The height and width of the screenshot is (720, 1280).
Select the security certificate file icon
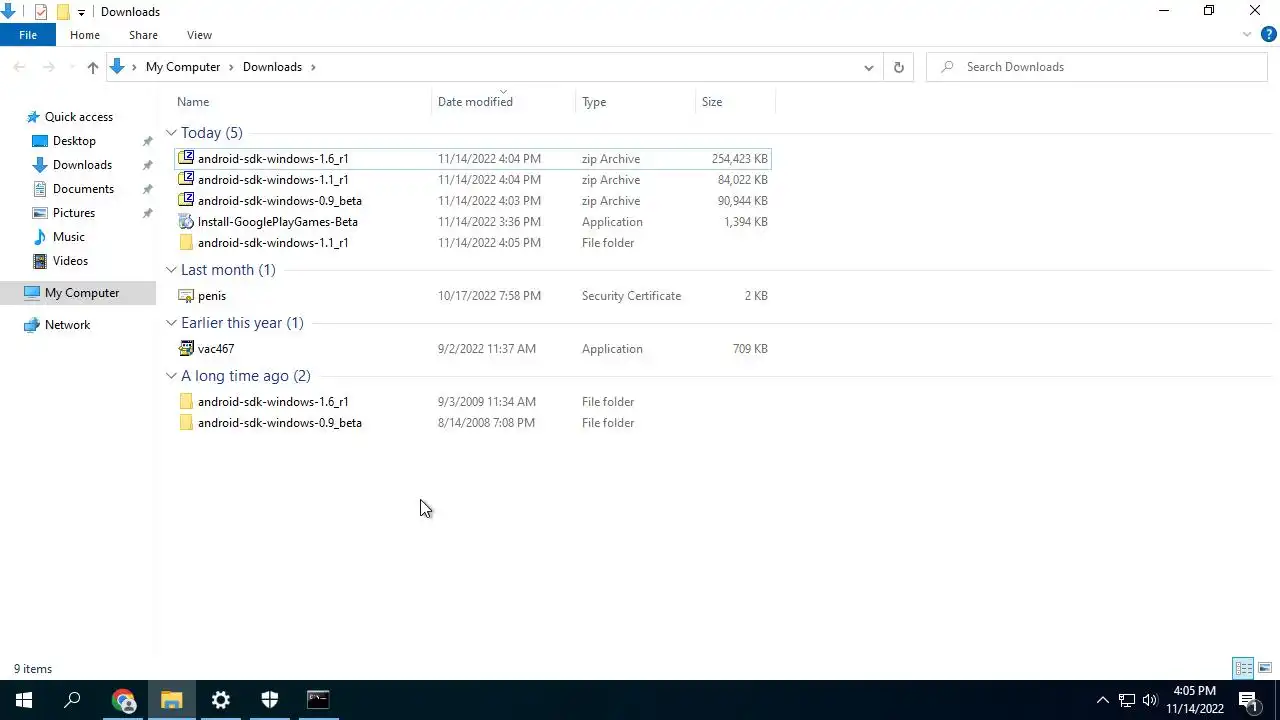point(185,295)
